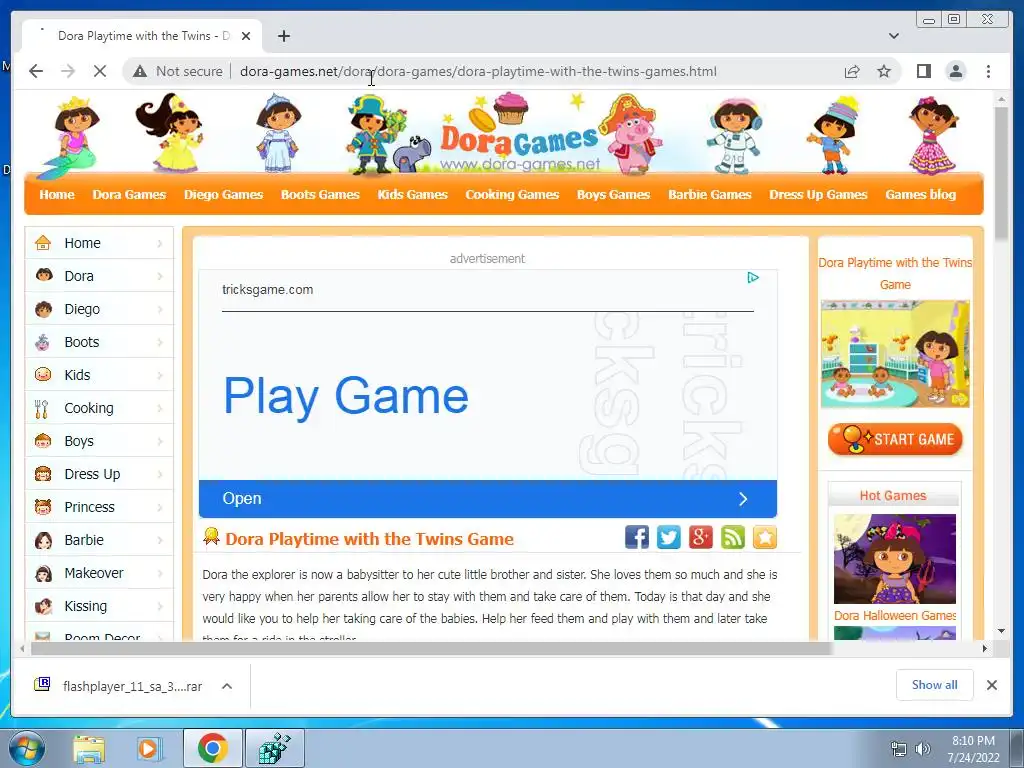
Task: Click the Barbie face icon in sidebar
Action: 44,540
